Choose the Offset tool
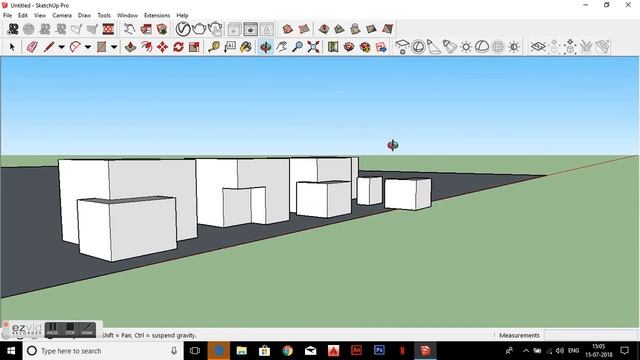 (x=147, y=47)
